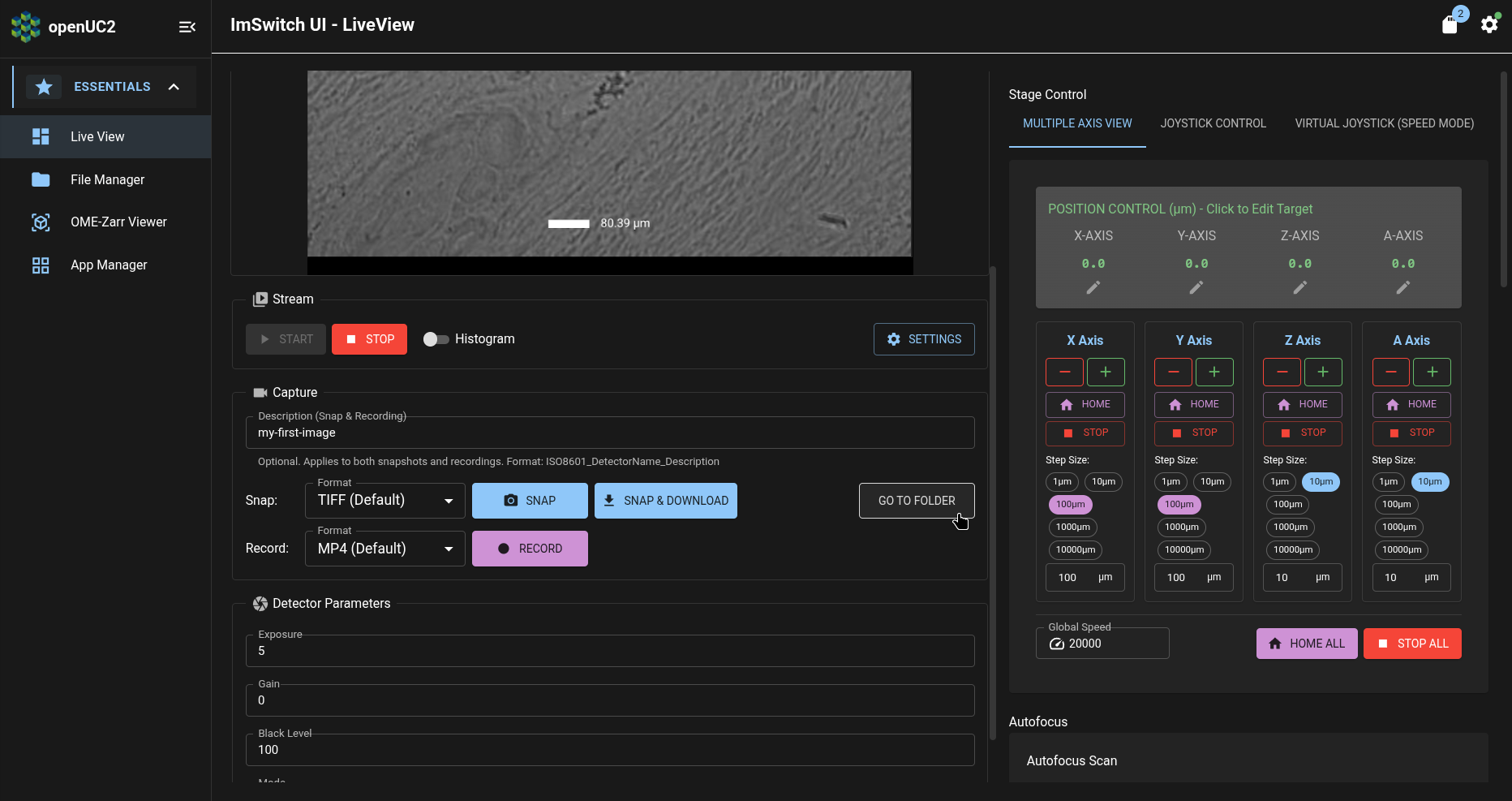Image resolution: width=1512 pixels, height=801 pixels.
Task: Click SNAP & DOWNLOAD
Action: click(x=665, y=500)
